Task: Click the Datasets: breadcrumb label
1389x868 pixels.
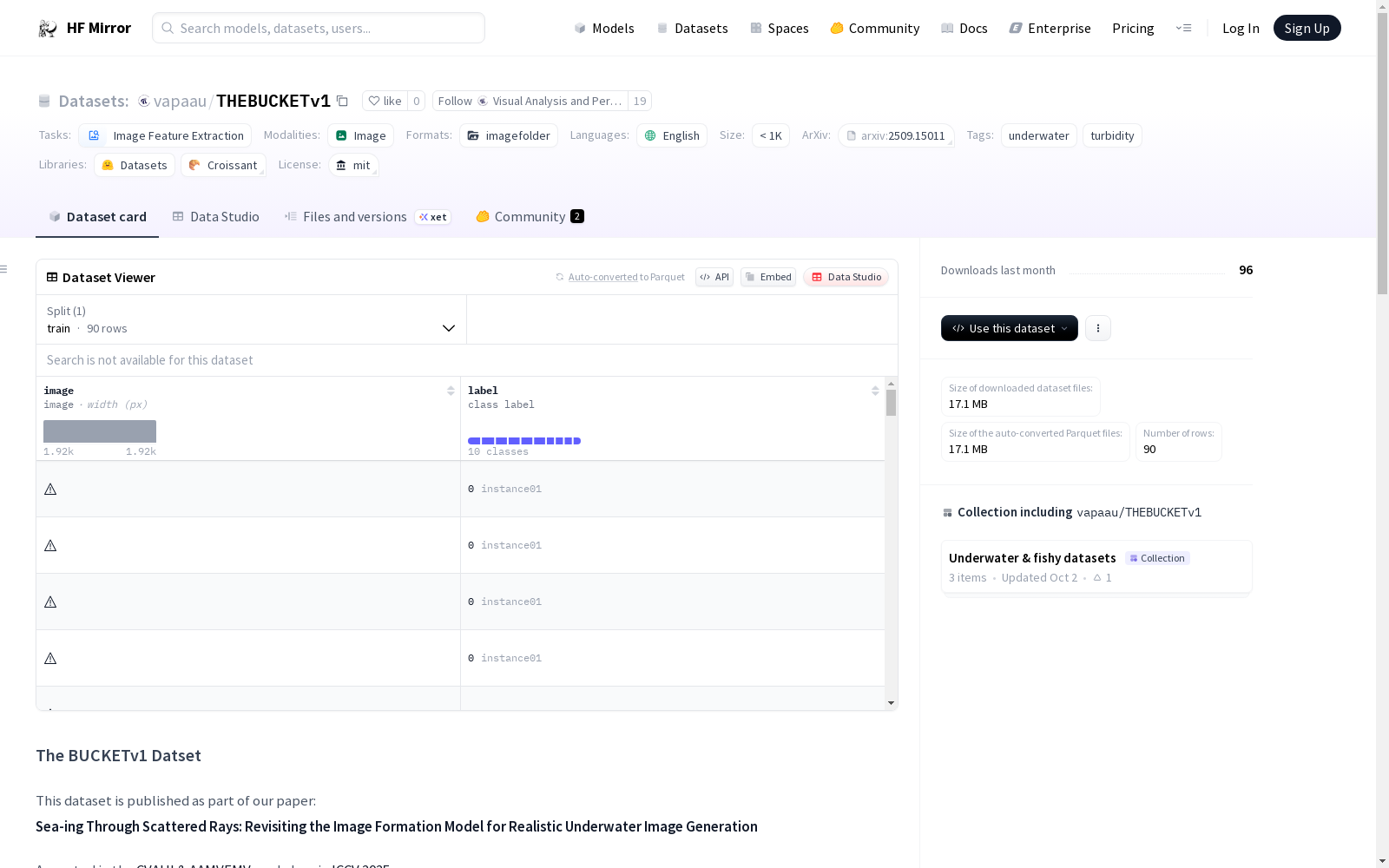Action: 94,101
